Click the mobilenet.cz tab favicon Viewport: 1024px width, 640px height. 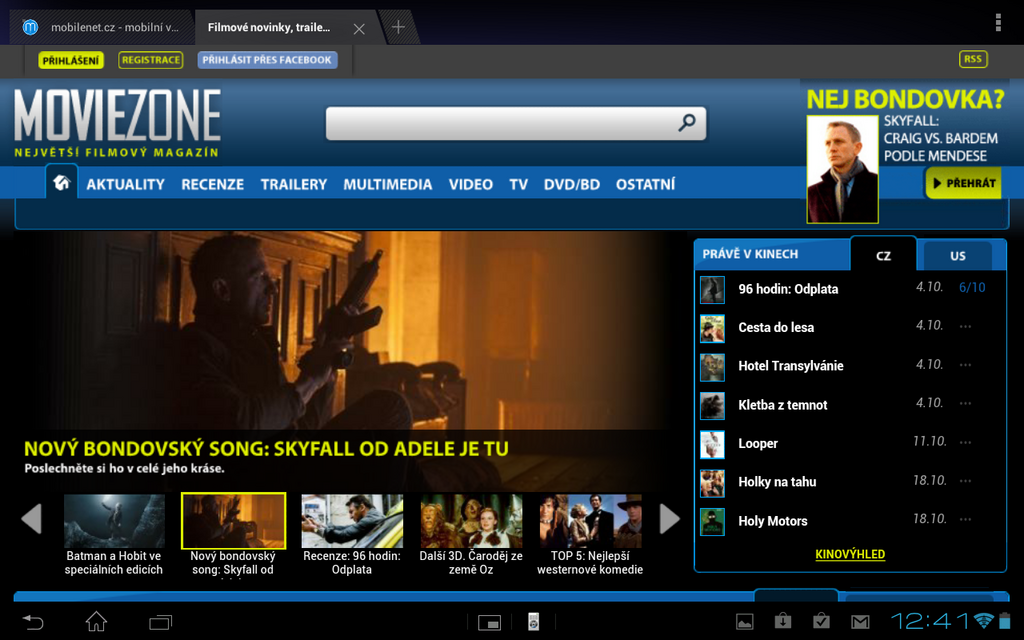pyautogui.click(x=30, y=28)
